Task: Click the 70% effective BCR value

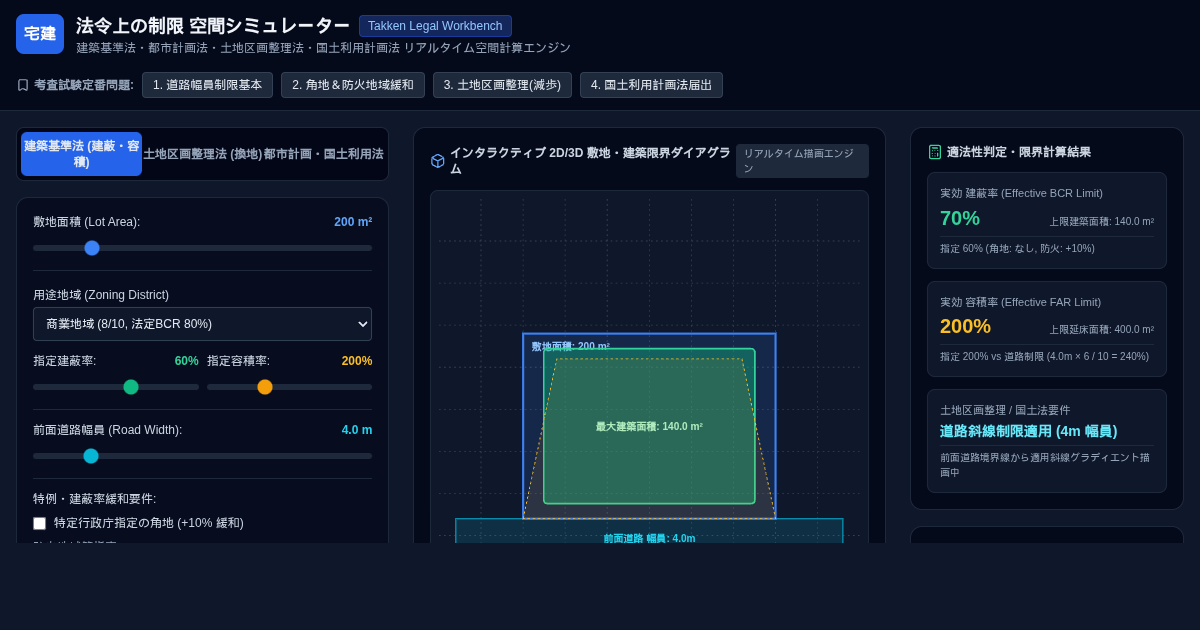Action: click(960, 218)
